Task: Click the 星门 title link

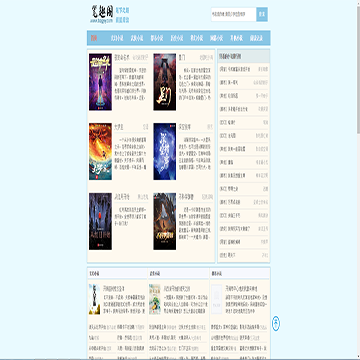Action: pos(182,57)
